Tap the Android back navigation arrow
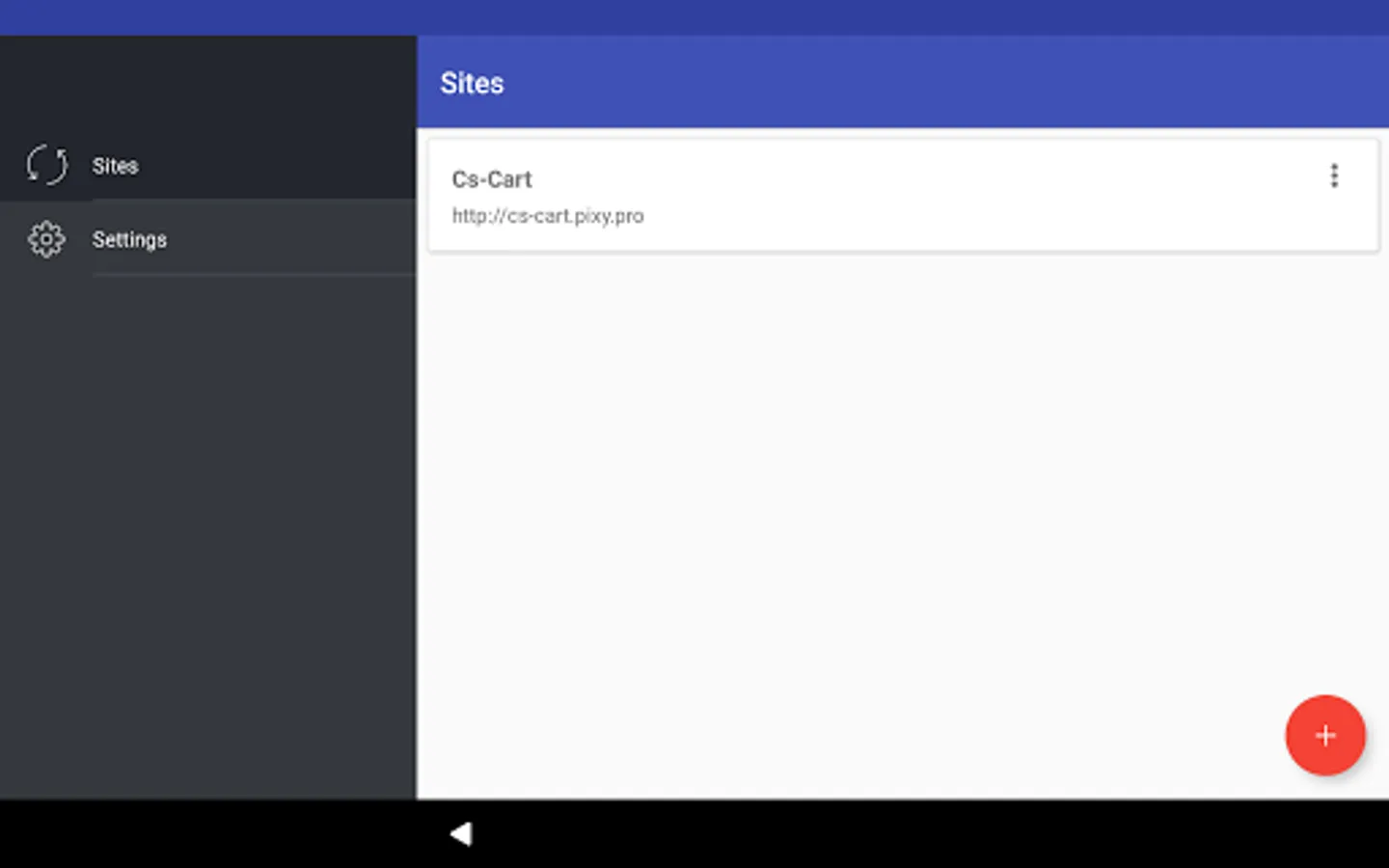The height and width of the screenshot is (868, 1389). click(462, 834)
